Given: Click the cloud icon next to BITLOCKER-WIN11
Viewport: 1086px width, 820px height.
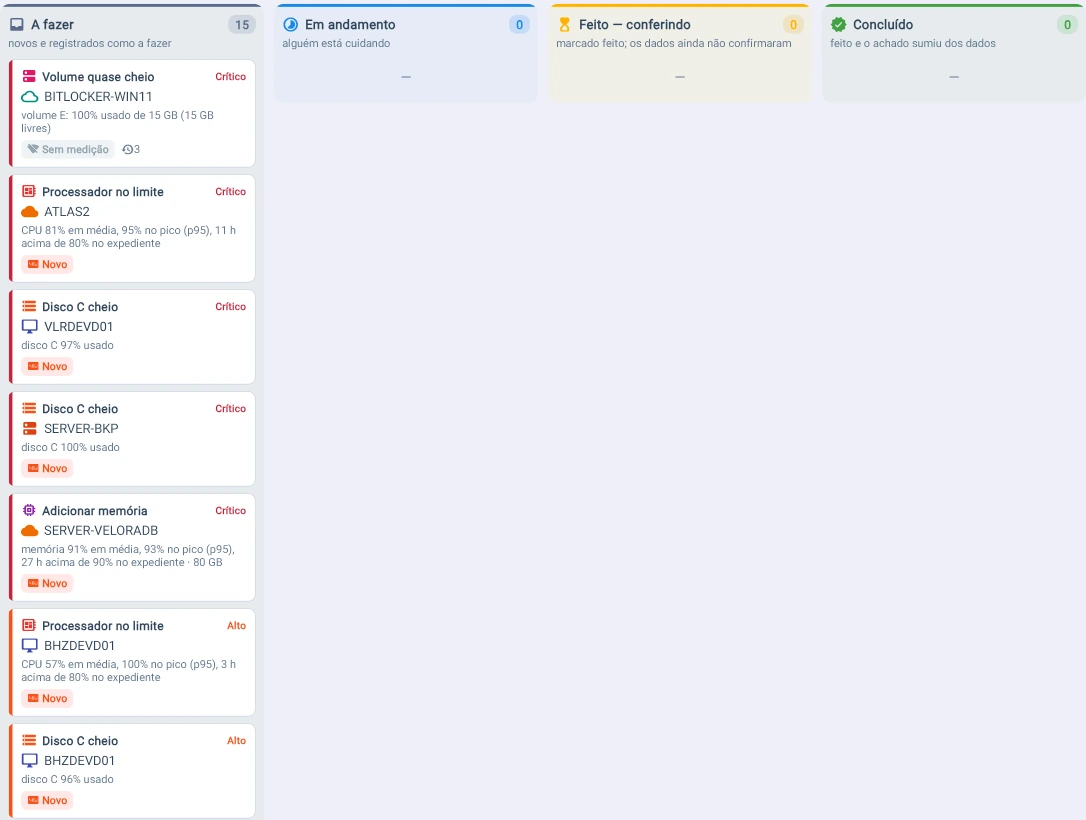Looking at the screenshot, I should (x=29, y=96).
